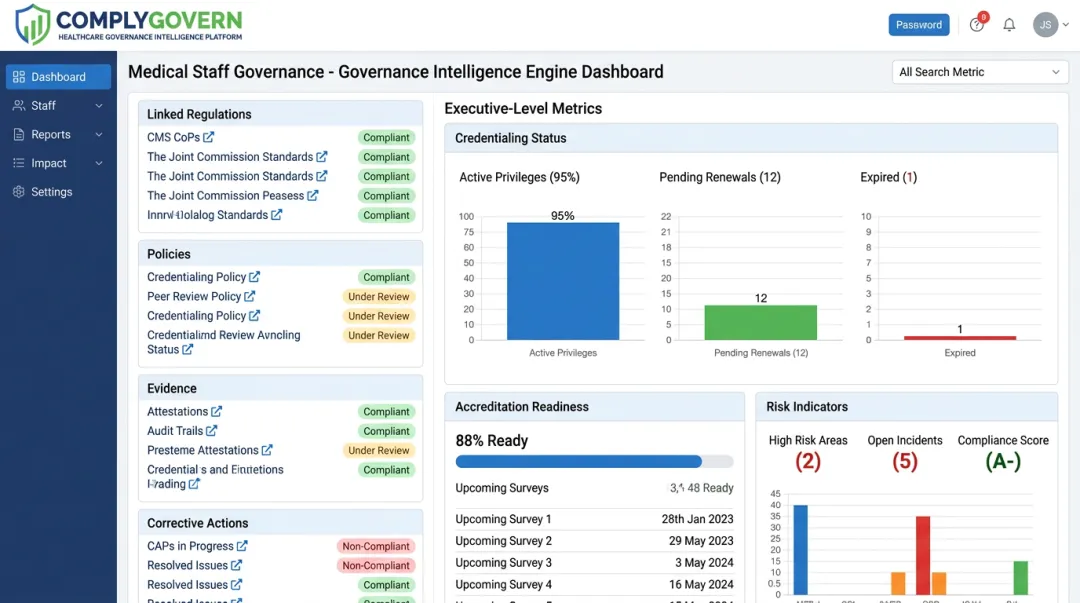Click the Corrective Actions section header
1080x603 pixels.
point(280,523)
